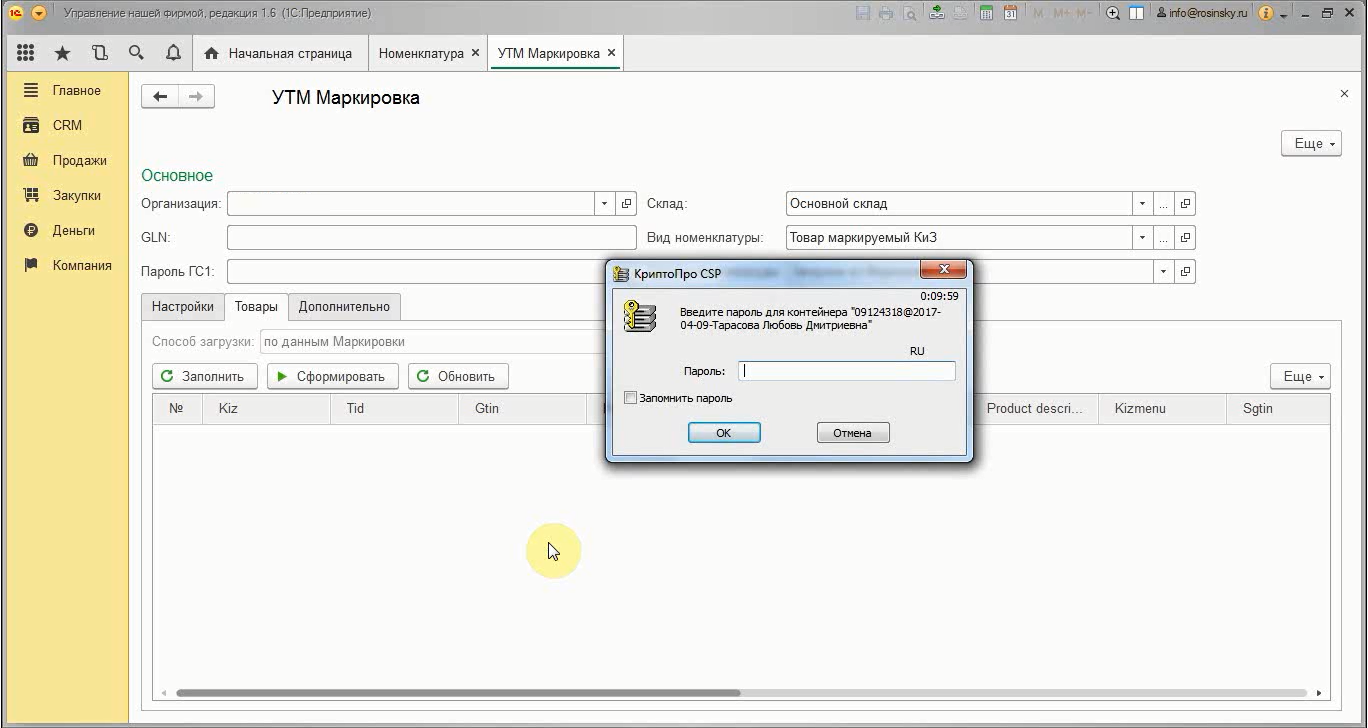Open the Организация field open-form icon
Screen dimensions: 1368x728
[x=627, y=204]
